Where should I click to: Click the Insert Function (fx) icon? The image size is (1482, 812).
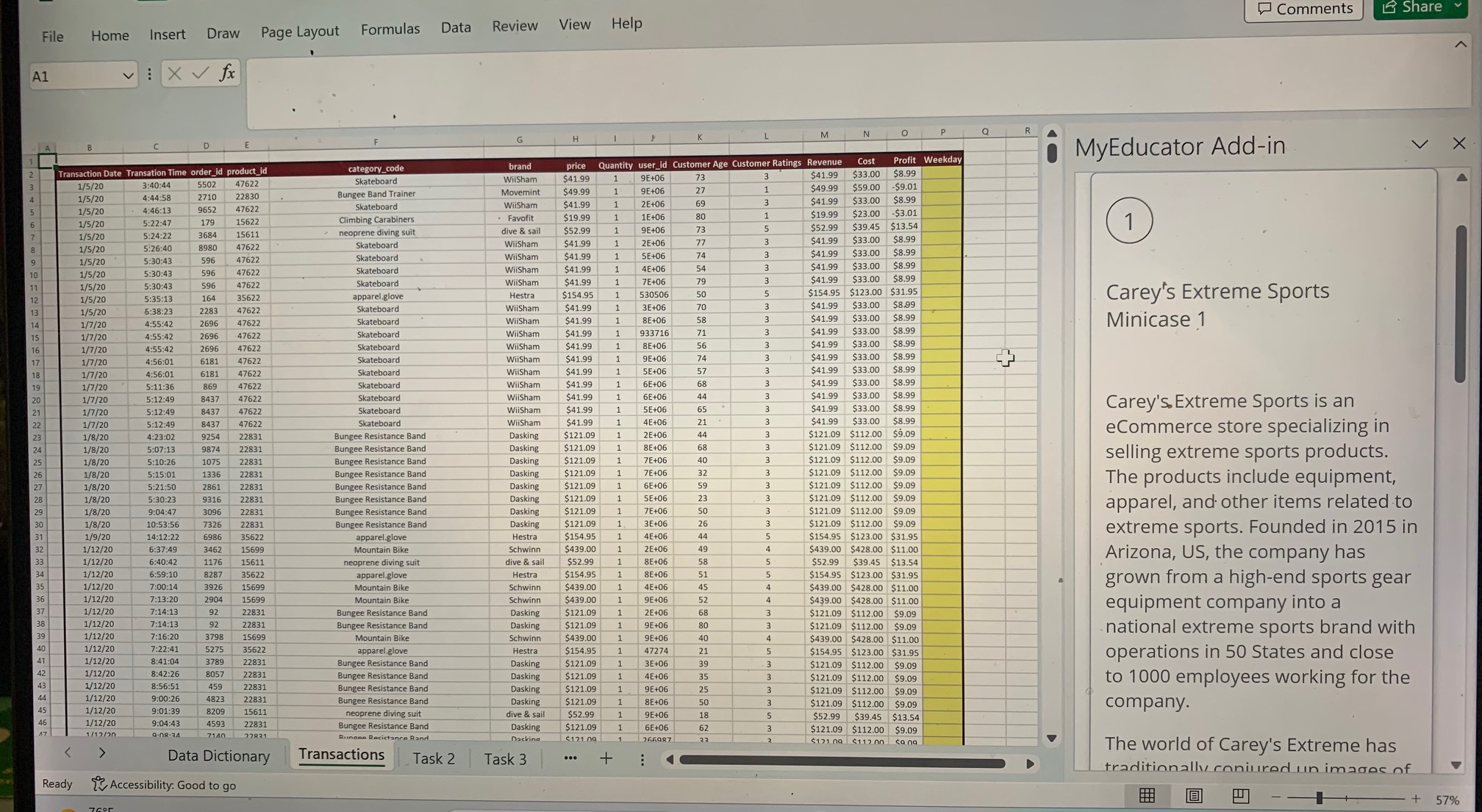point(227,73)
